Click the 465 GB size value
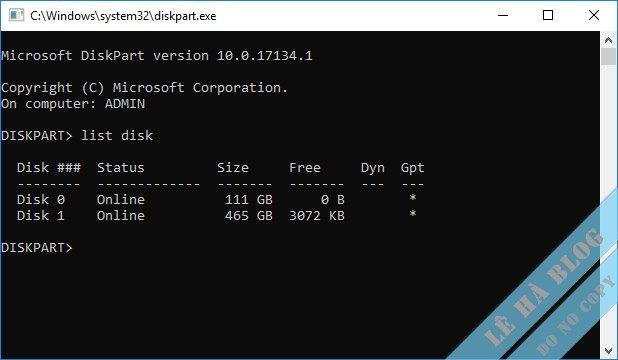This screenshot has width=618, height=360. coord(248,216)
